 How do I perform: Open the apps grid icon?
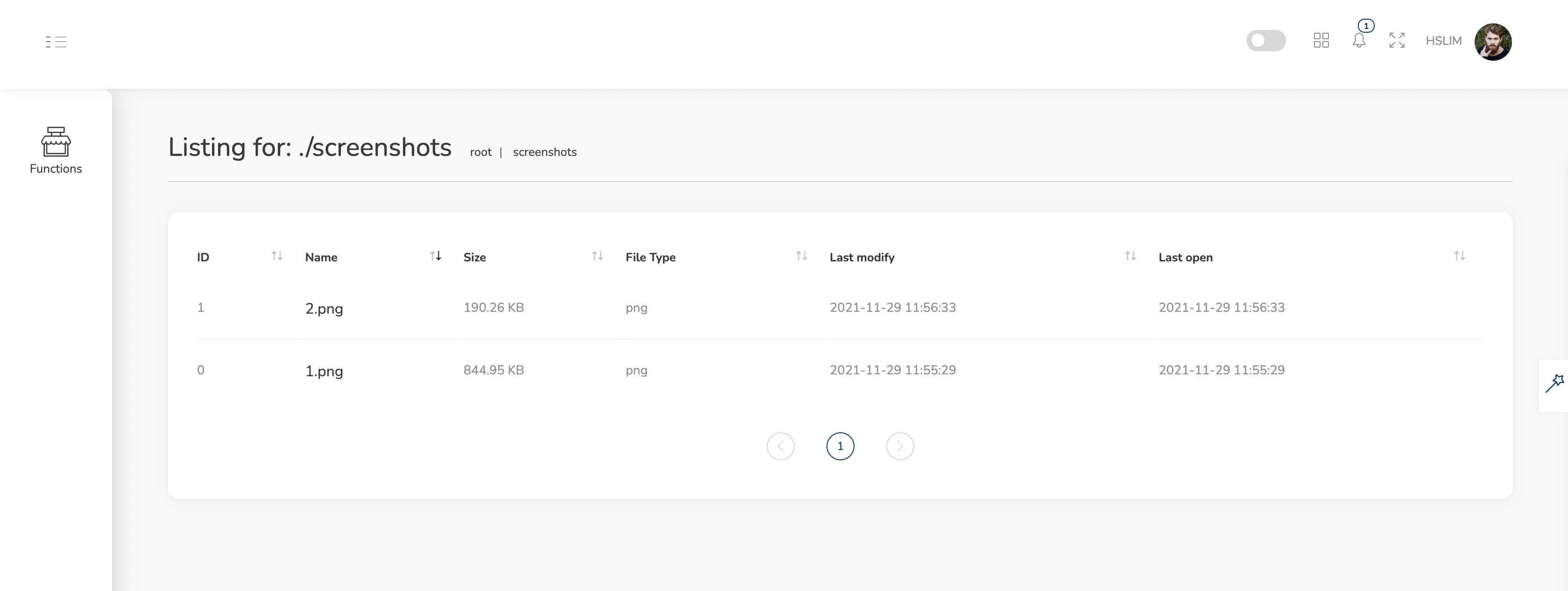click(x=1321, y=41)
